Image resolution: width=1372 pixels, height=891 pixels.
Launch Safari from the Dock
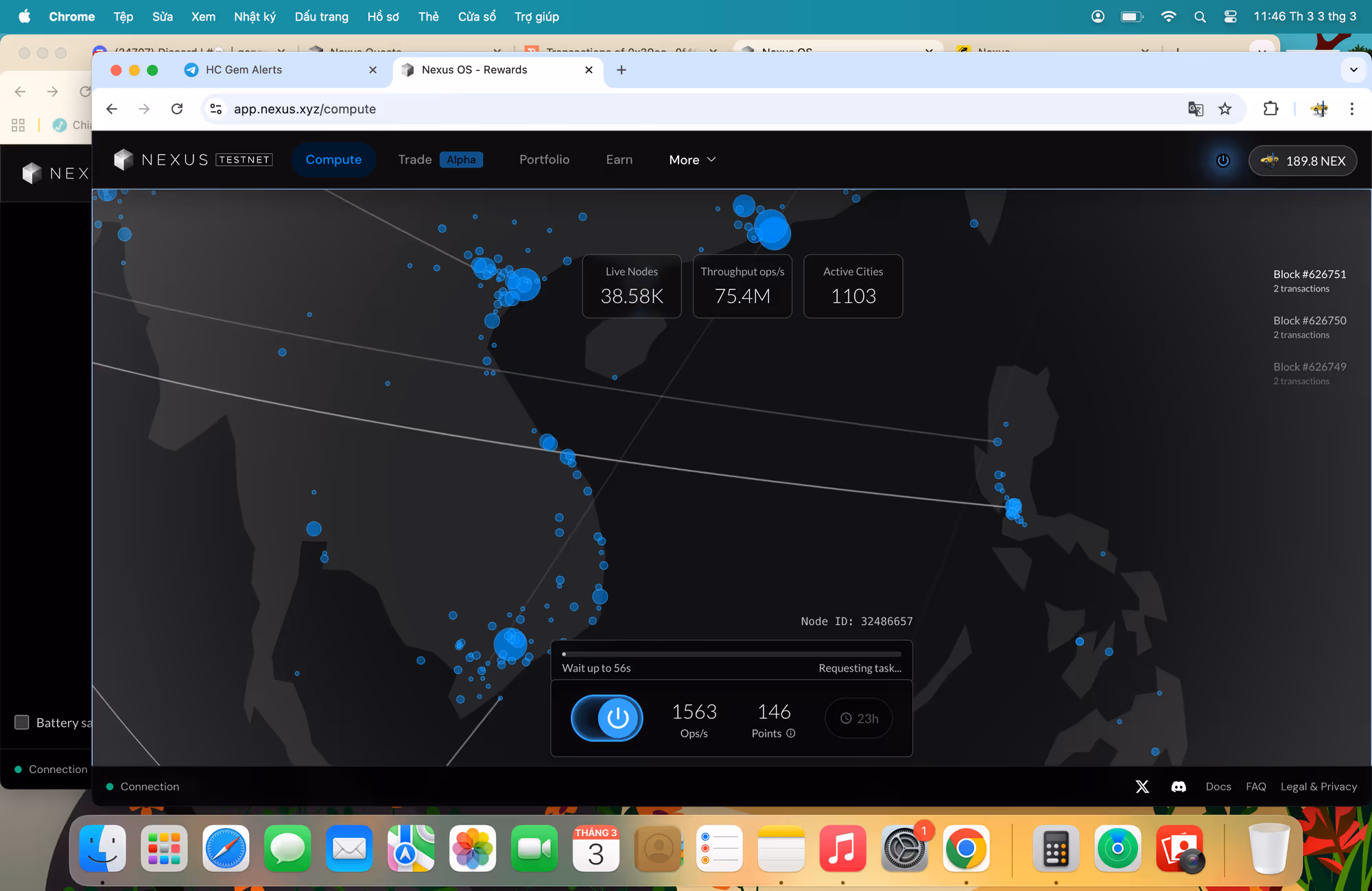click(226, 849)
